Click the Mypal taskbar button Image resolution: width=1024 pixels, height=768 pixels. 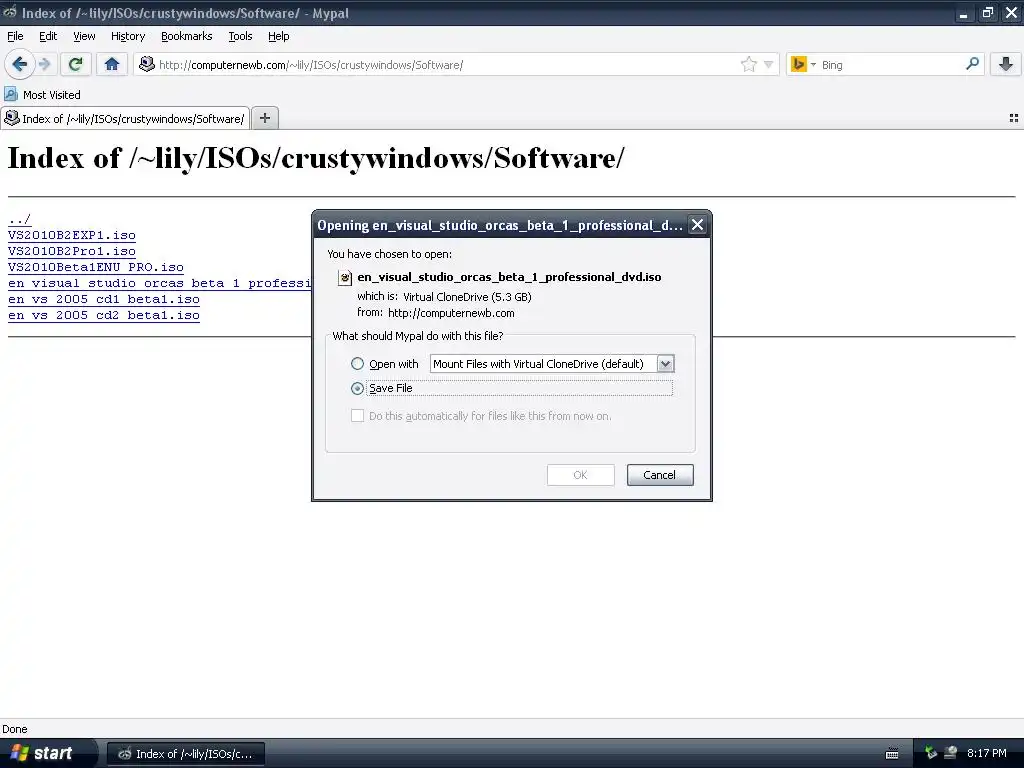185,754
